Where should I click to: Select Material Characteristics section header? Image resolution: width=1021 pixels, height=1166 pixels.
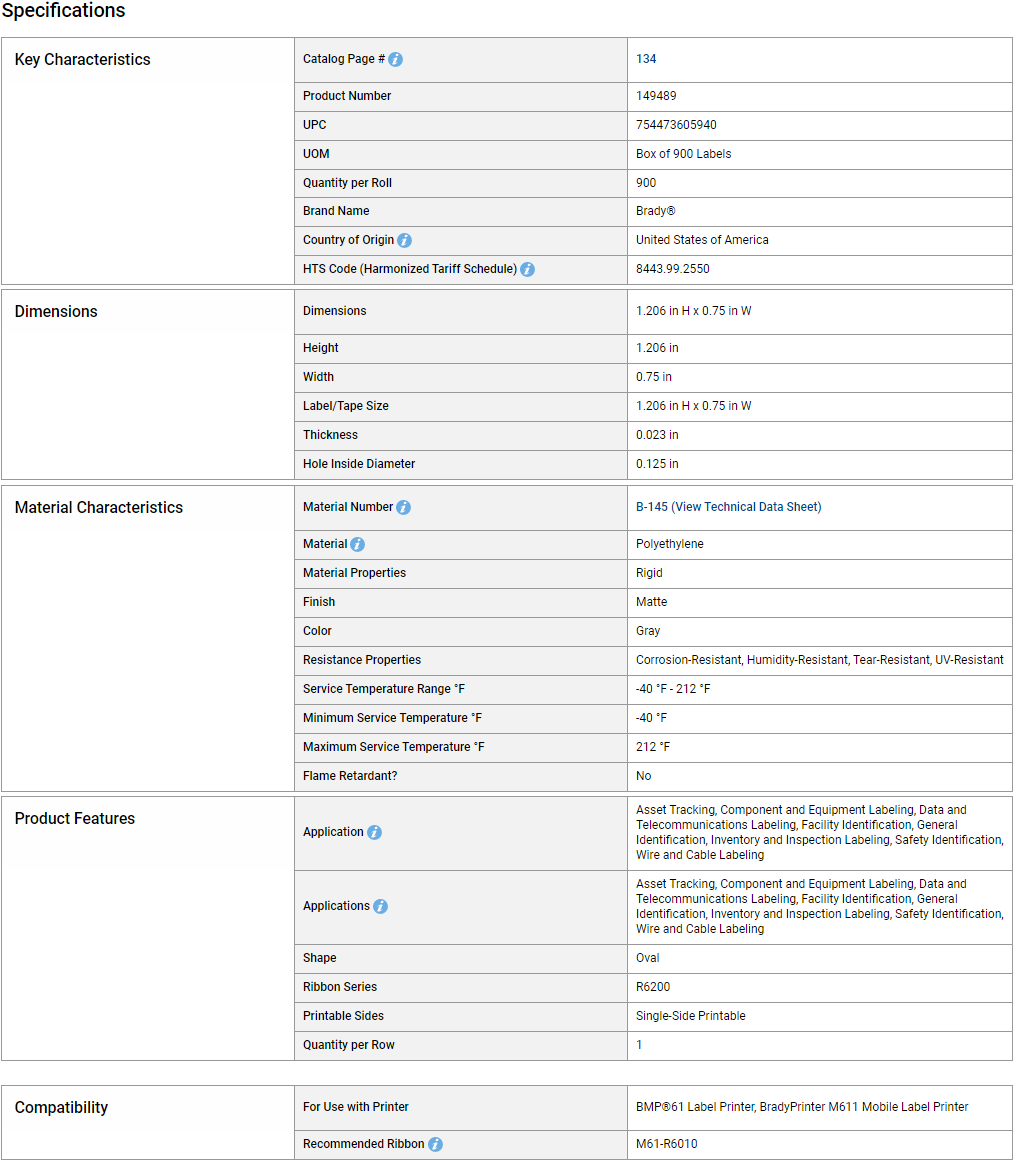click(99, 507)
